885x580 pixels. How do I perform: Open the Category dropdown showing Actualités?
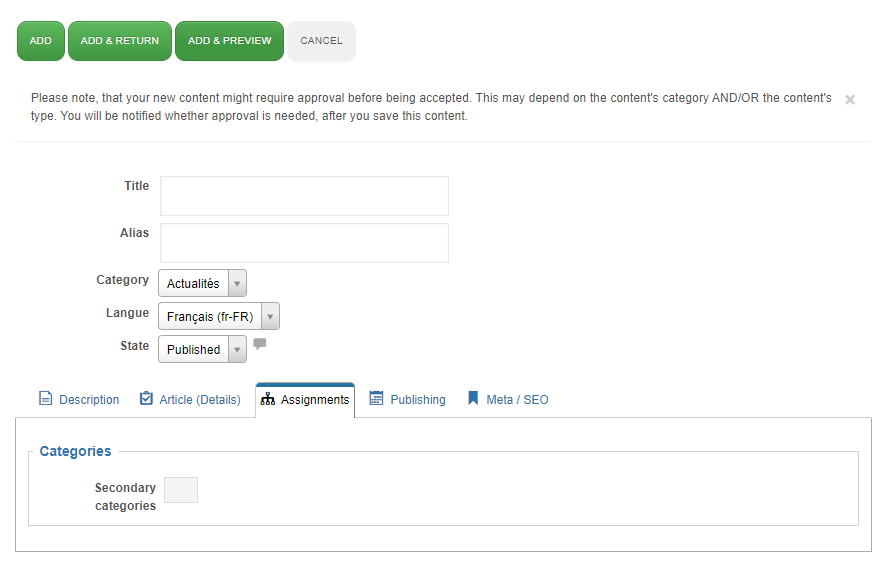(202, 283)
